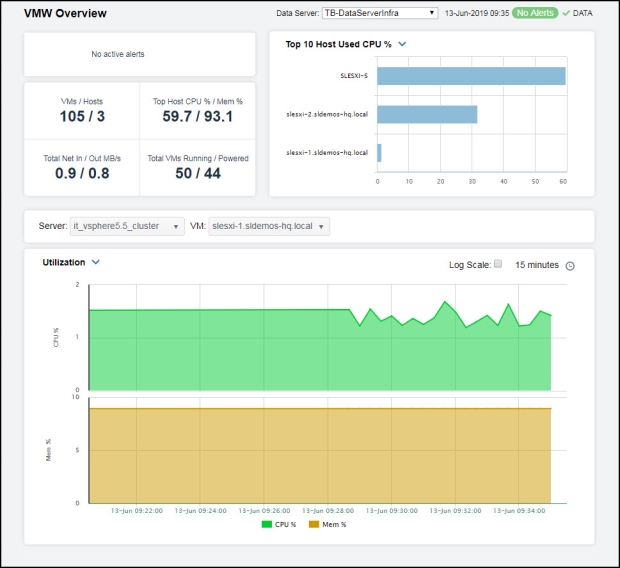Click the CPU % green legend swatch
The image size is (620, 568).
coord(267,524)
